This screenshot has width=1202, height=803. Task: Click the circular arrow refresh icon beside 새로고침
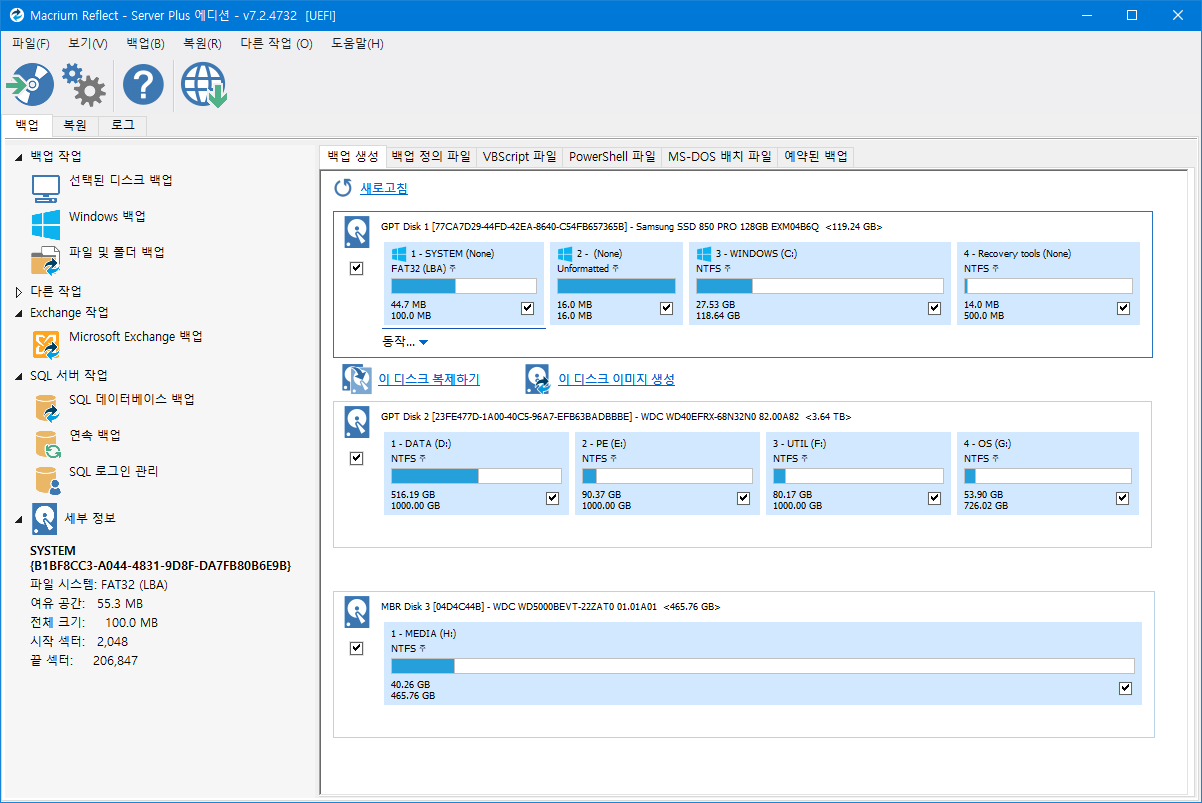pyautogui.click(x=343, y=188)
